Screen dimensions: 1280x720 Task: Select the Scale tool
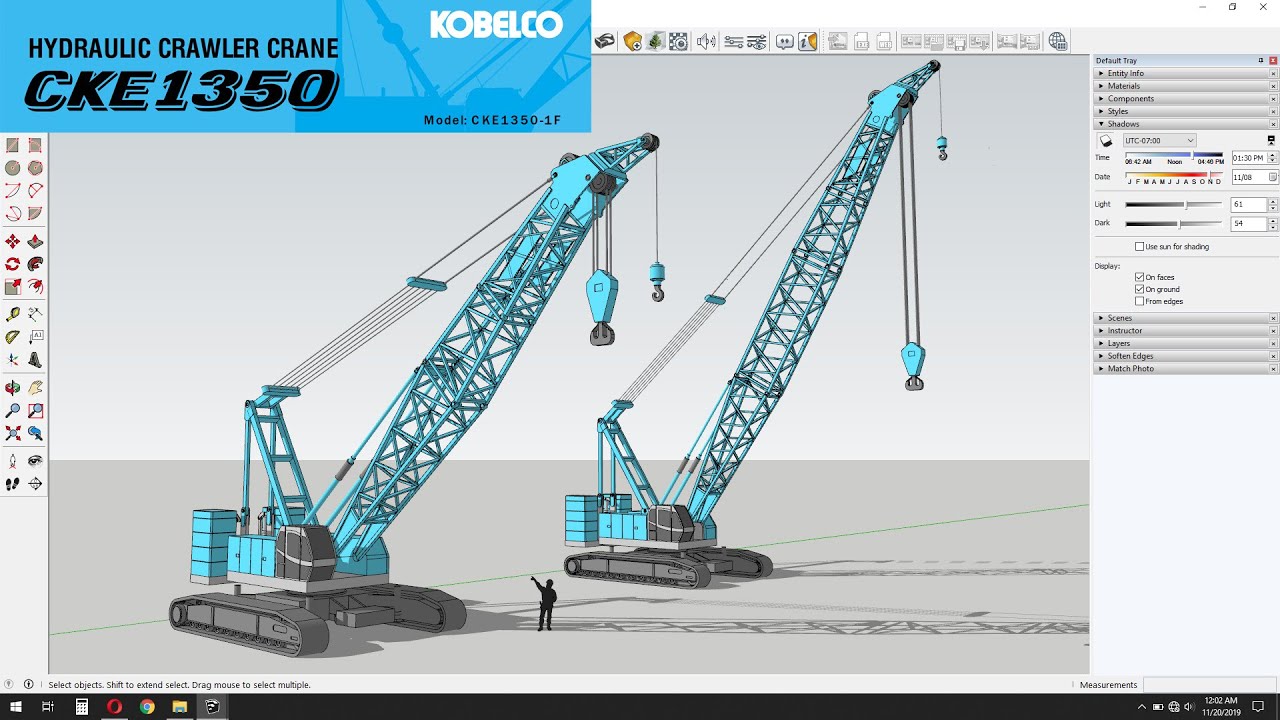pyautogui.click(x=12, y=287)
